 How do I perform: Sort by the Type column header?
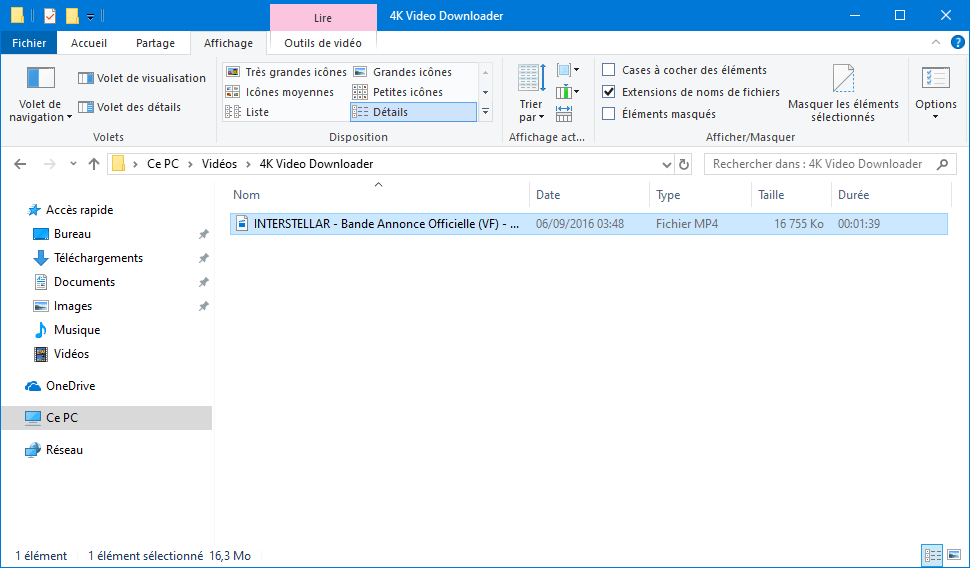tap(701, 194)
